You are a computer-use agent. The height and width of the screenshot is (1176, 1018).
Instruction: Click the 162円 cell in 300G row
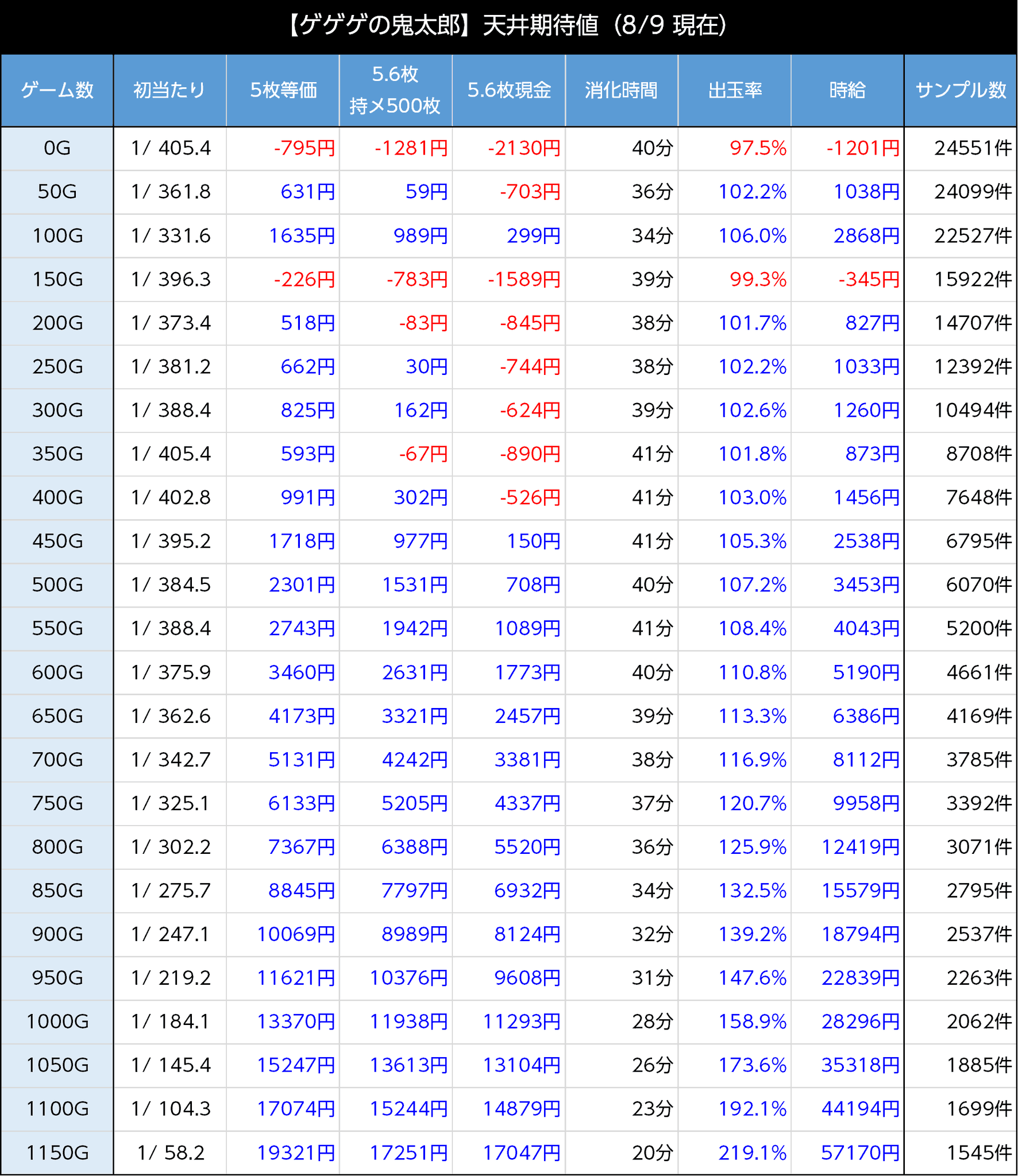point(396,411)
